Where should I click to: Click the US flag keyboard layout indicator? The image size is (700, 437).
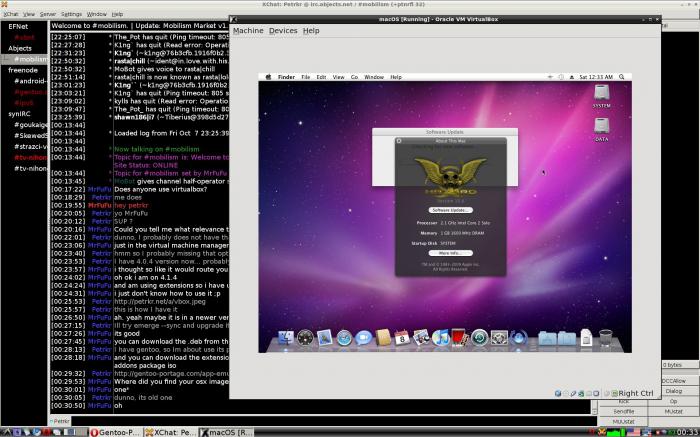pyautogui.click(x=633, y=432)
